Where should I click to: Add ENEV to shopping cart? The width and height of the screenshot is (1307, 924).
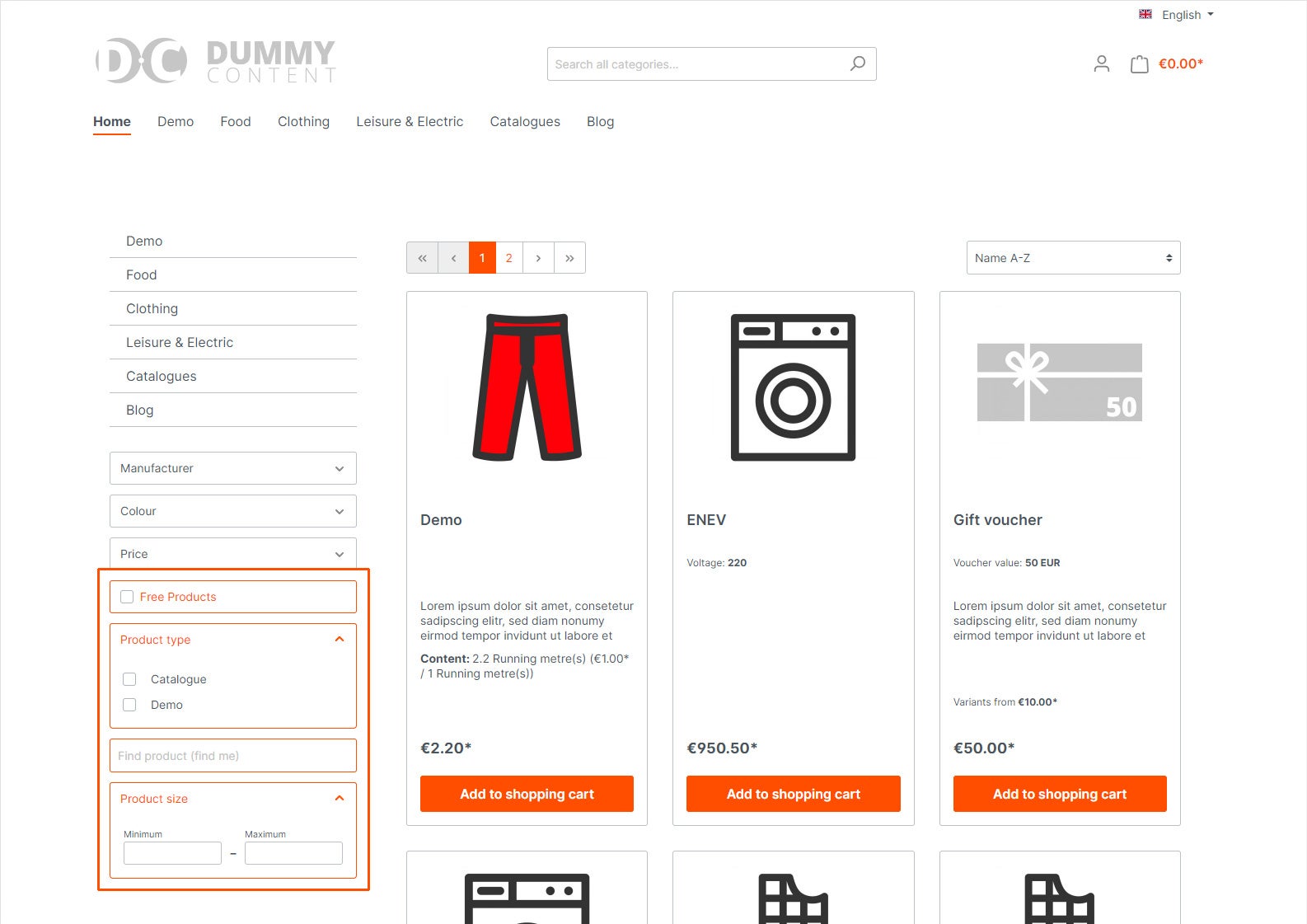click(x=793, y=794)
